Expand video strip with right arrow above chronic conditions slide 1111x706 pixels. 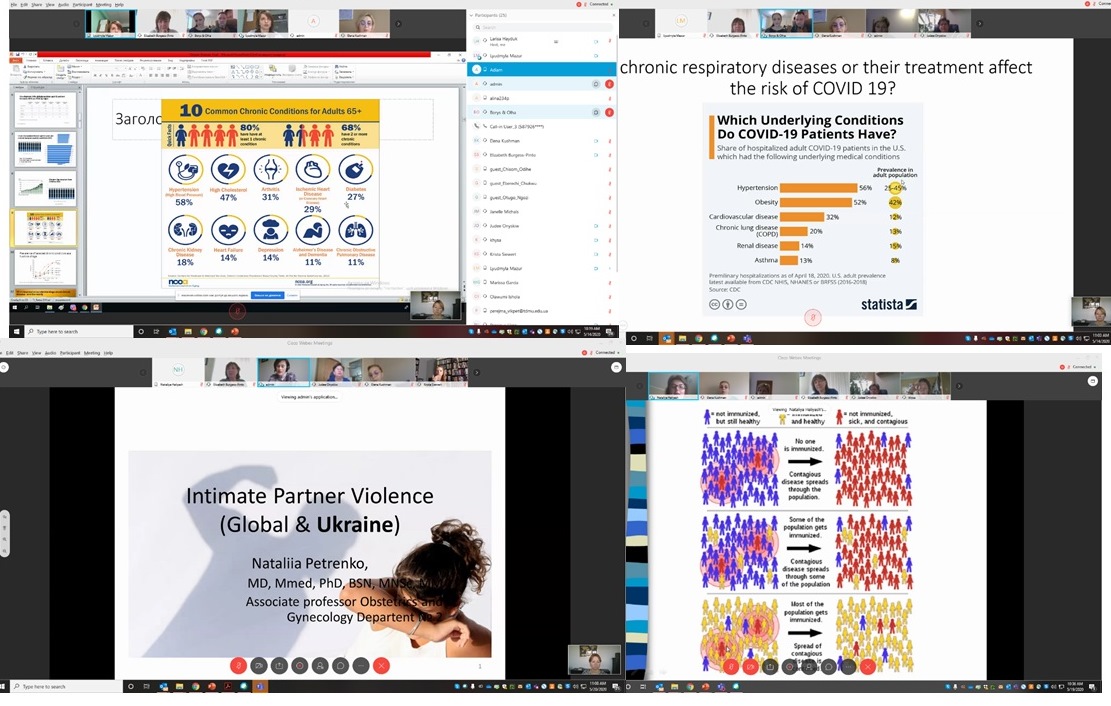tap(398, 23)
